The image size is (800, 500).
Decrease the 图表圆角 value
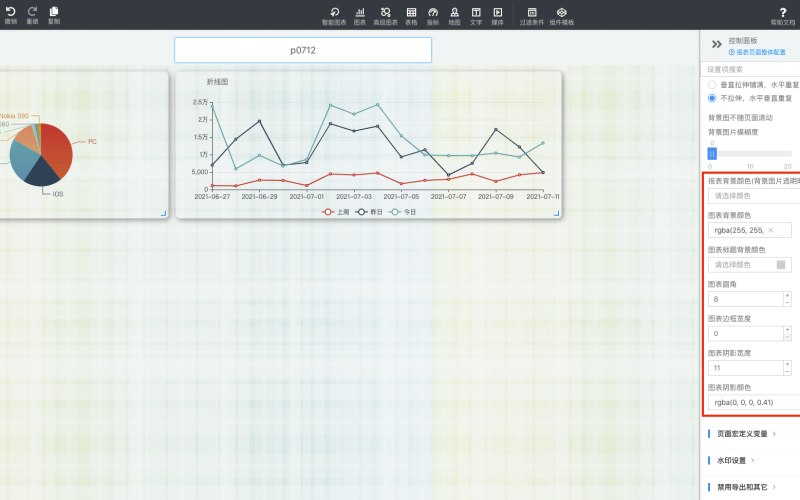click(x=787, y=303)
